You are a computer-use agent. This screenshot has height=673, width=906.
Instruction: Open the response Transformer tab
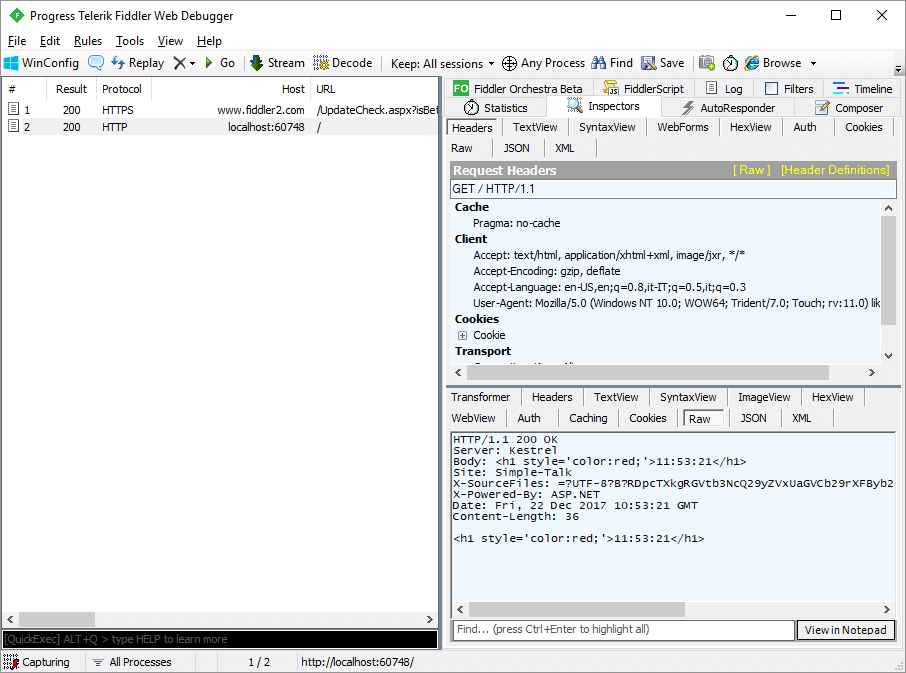[x=480, y=397]
